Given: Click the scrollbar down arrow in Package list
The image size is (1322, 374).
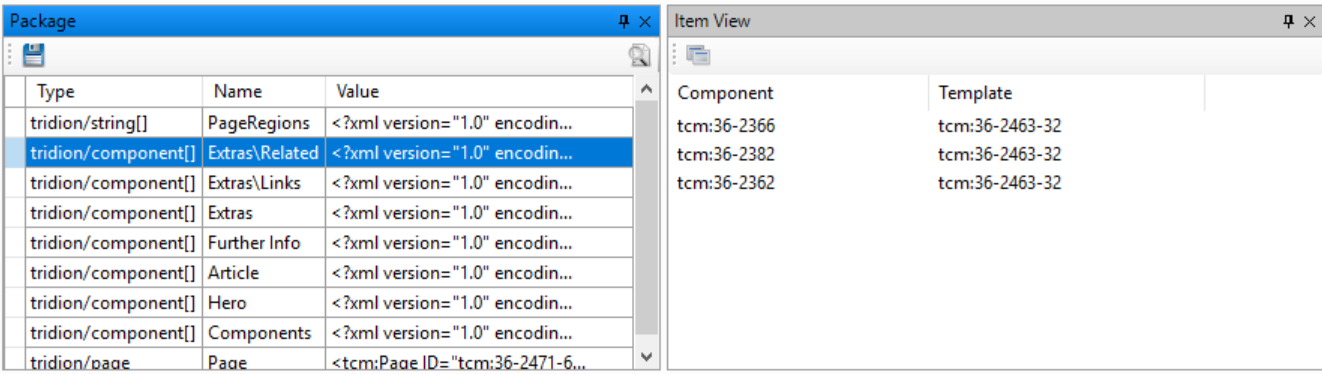Looking at the screenshot, I should 646,356.
